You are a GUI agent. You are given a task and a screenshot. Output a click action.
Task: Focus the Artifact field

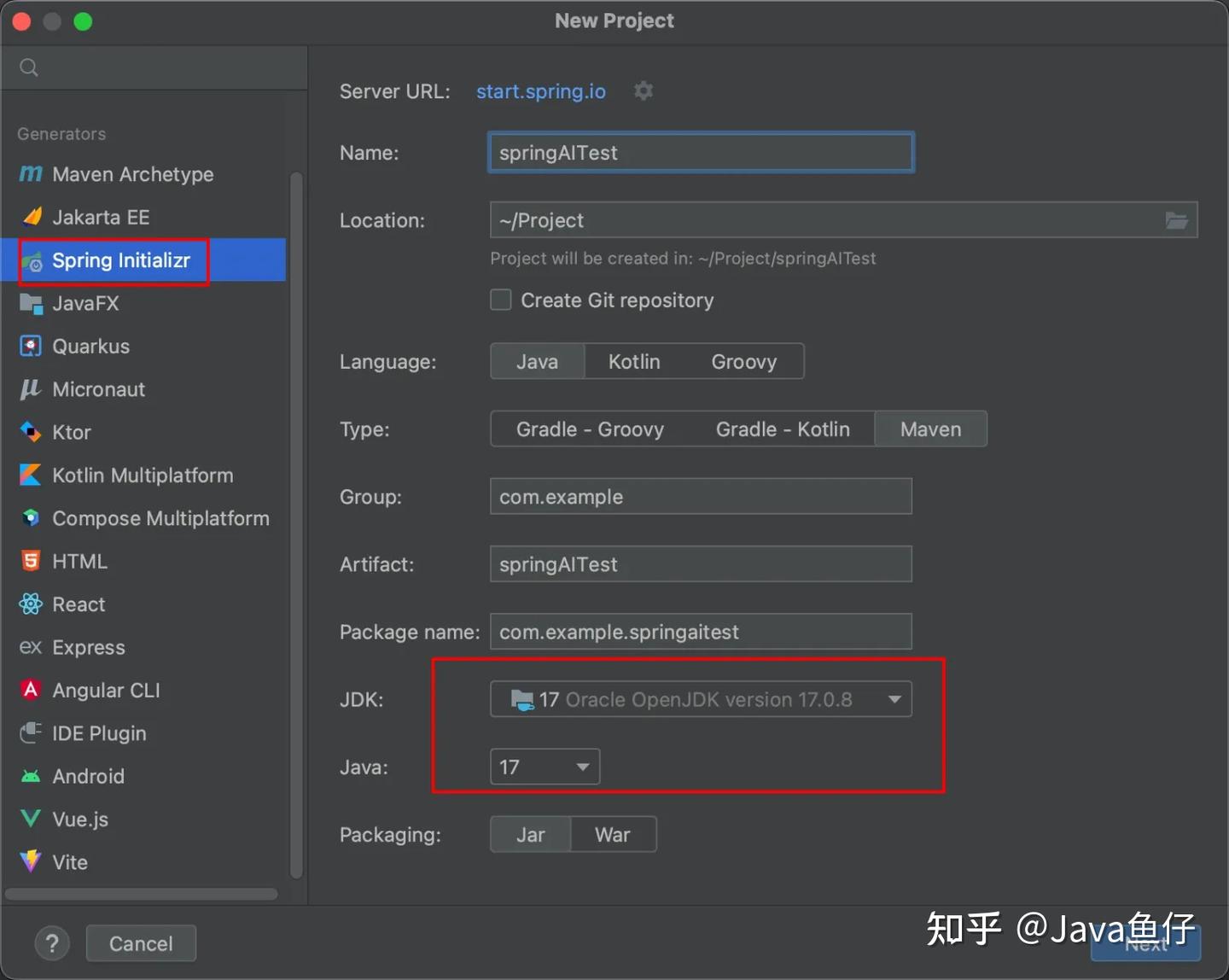[x=701, y=563]
